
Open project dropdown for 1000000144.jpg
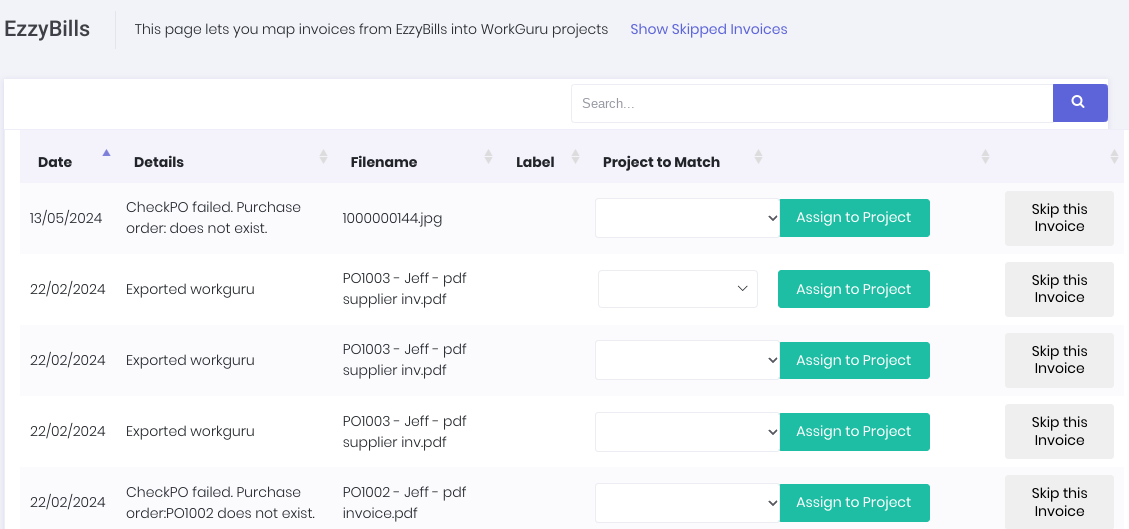688,218
